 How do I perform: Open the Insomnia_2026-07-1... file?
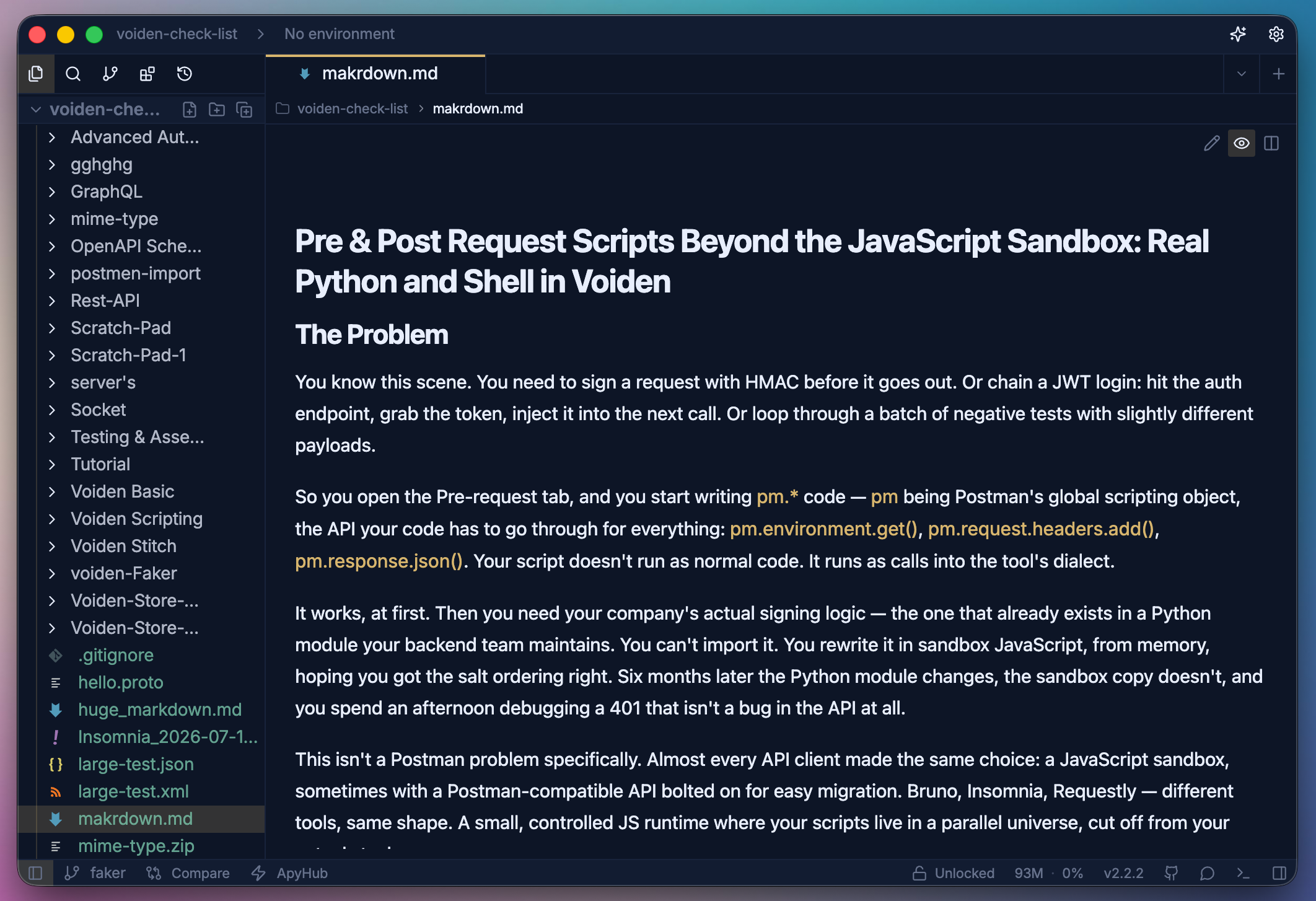(141, 737)
